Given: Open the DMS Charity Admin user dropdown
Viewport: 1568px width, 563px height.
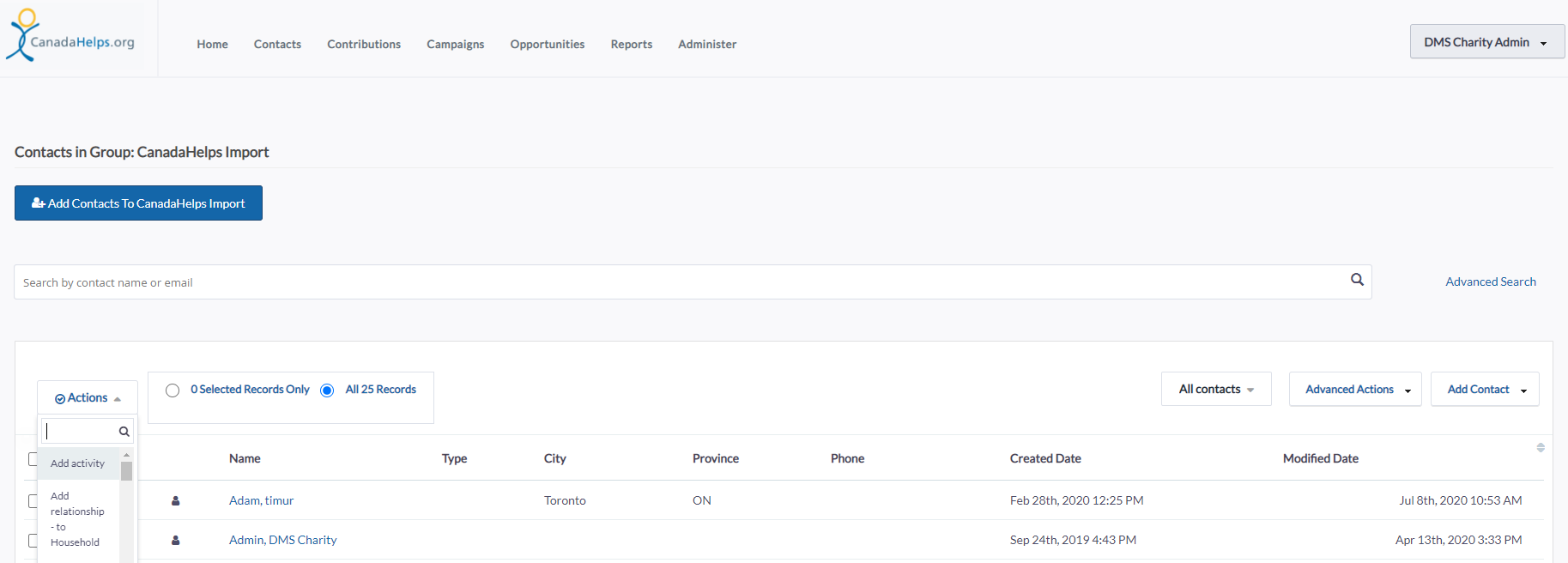Looking at the screenshot, I should [1486, 42].
